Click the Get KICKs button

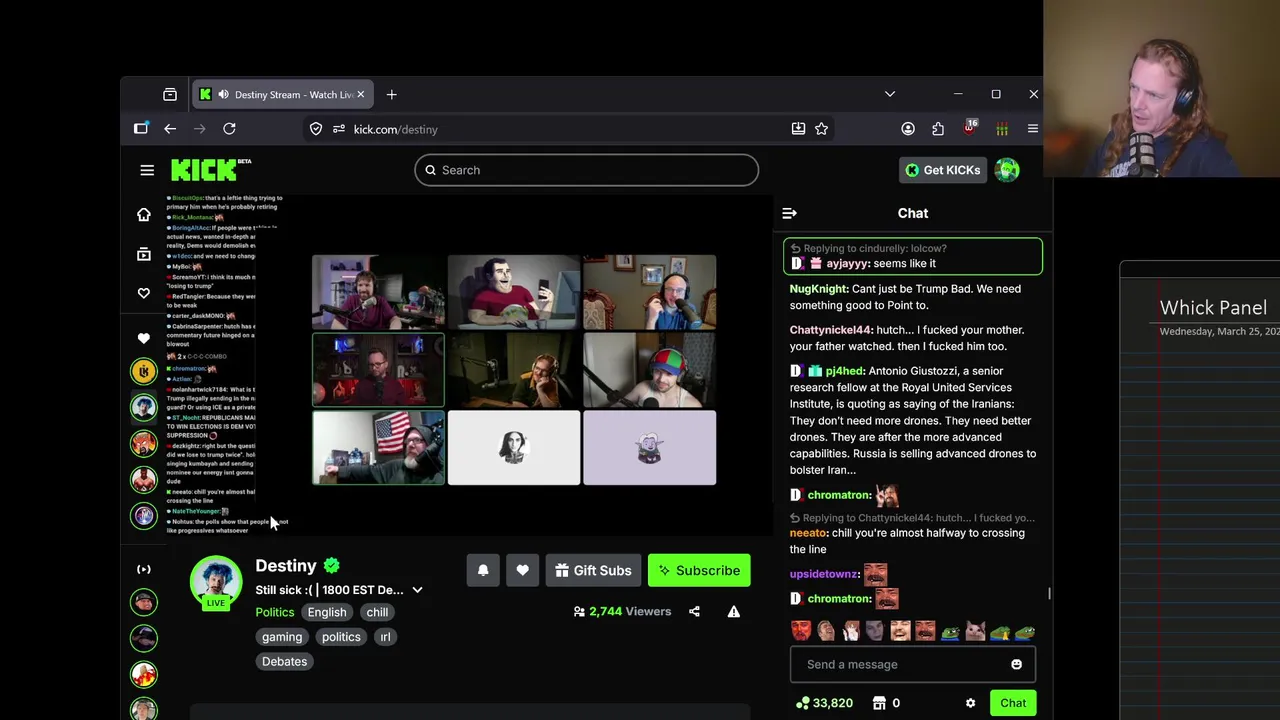(x=942, y=170)
